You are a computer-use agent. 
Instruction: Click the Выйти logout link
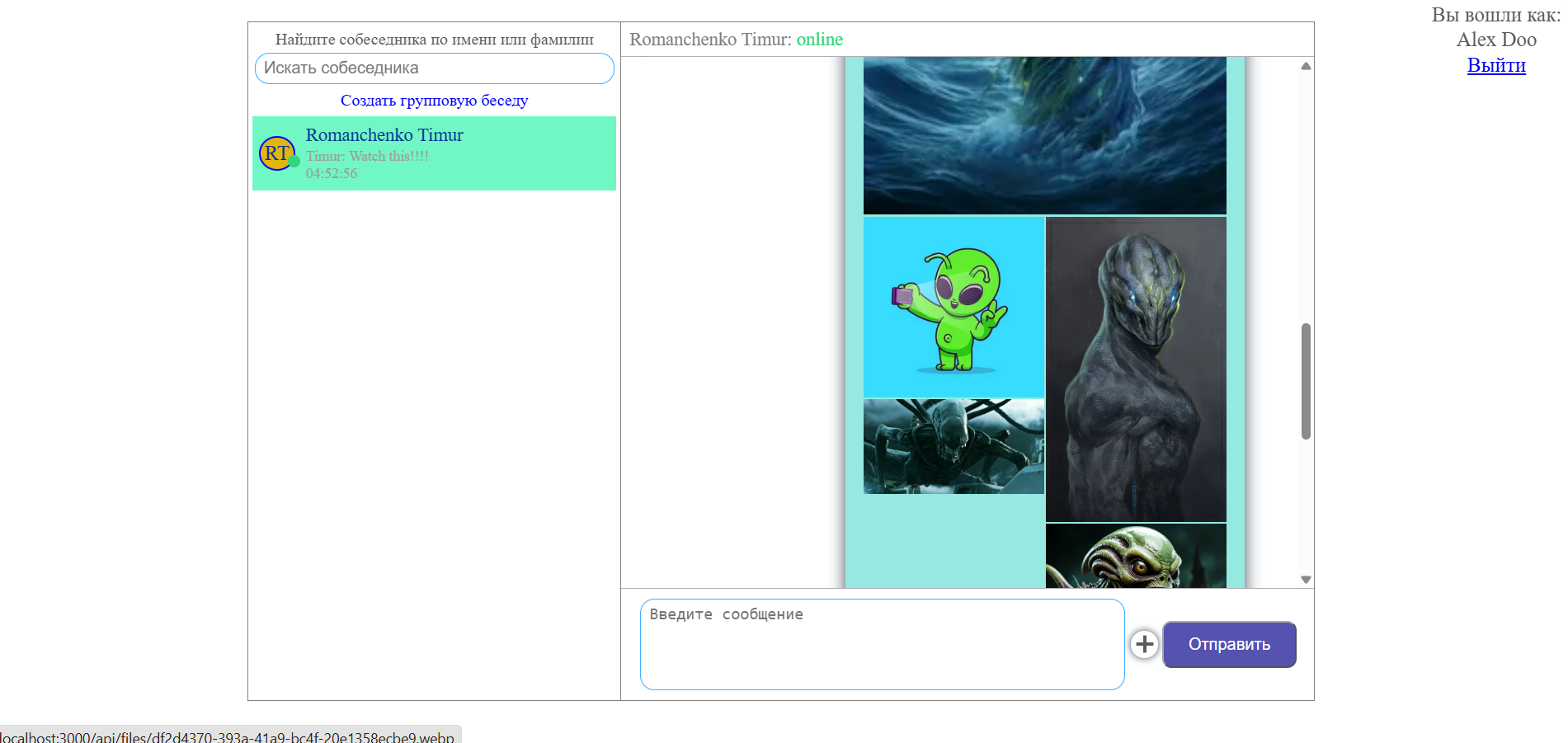(1496, 65)
